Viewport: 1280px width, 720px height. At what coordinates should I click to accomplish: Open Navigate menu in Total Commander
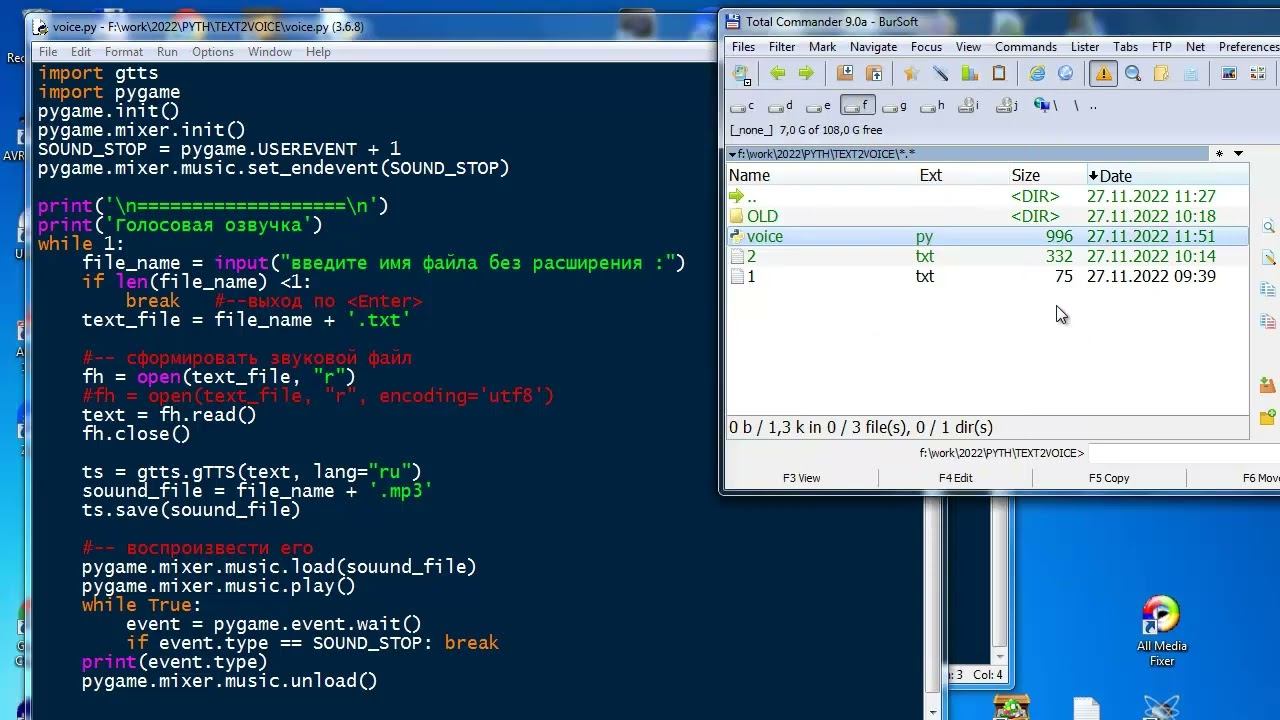(x=873, y=47)
